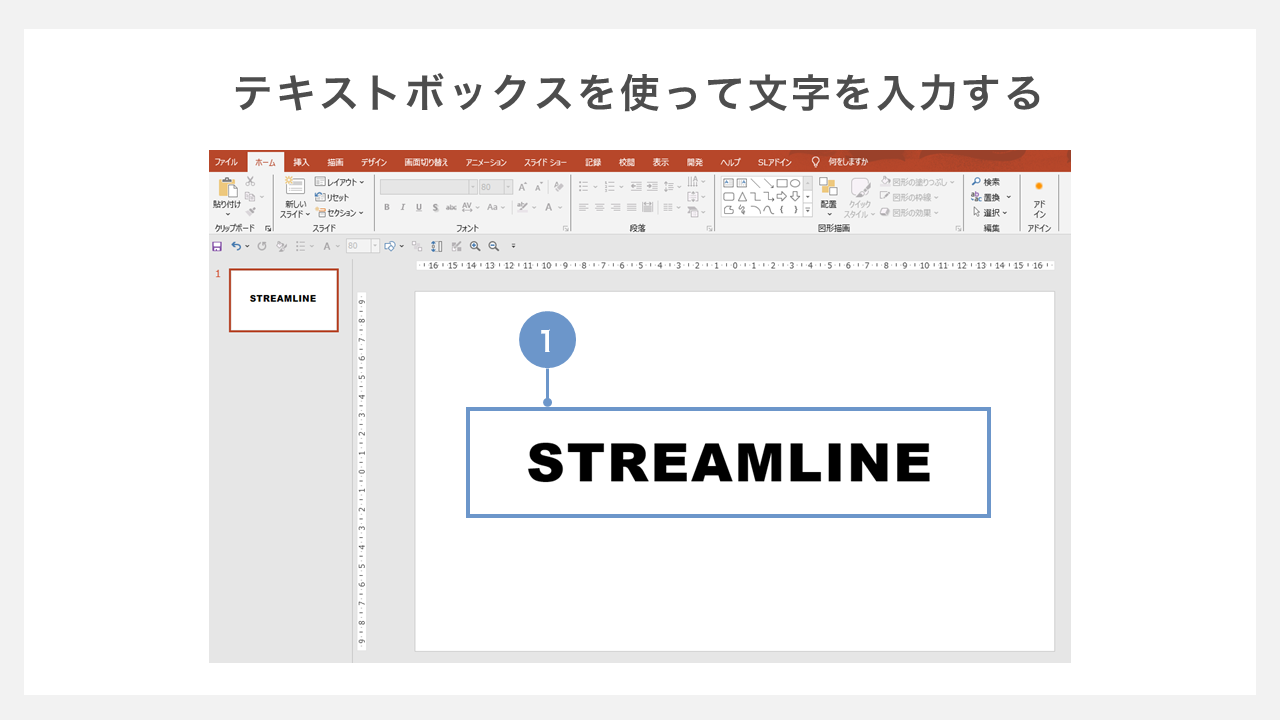The height and width of the screenshot is (720, 1280).
Task: Switch to the Slide Show (スライド ショー) tab
Action: tap(545, 162)
